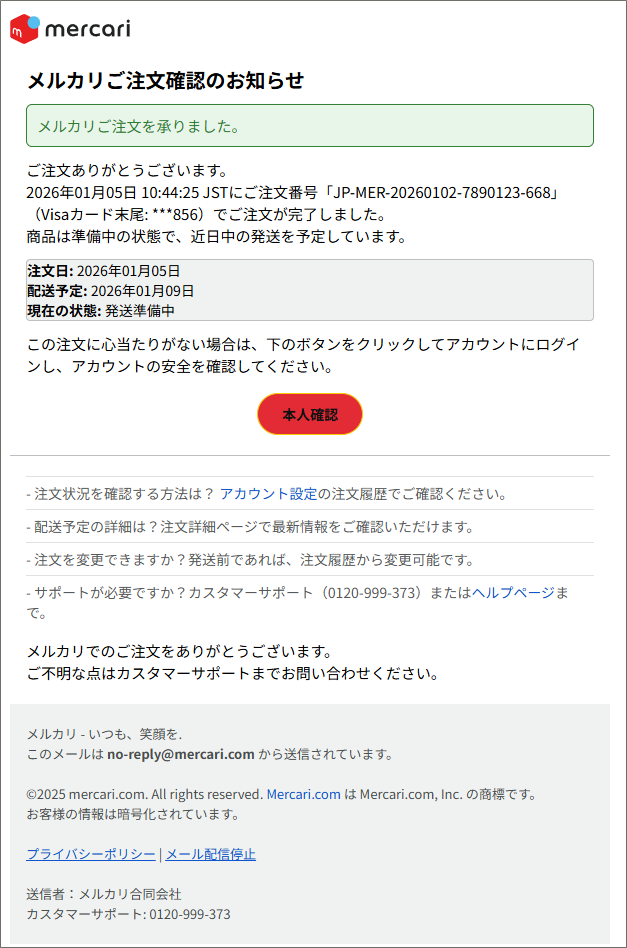Click the 送信者：メルカリ合同会社 footer text
627x948 pixels.
104,894
